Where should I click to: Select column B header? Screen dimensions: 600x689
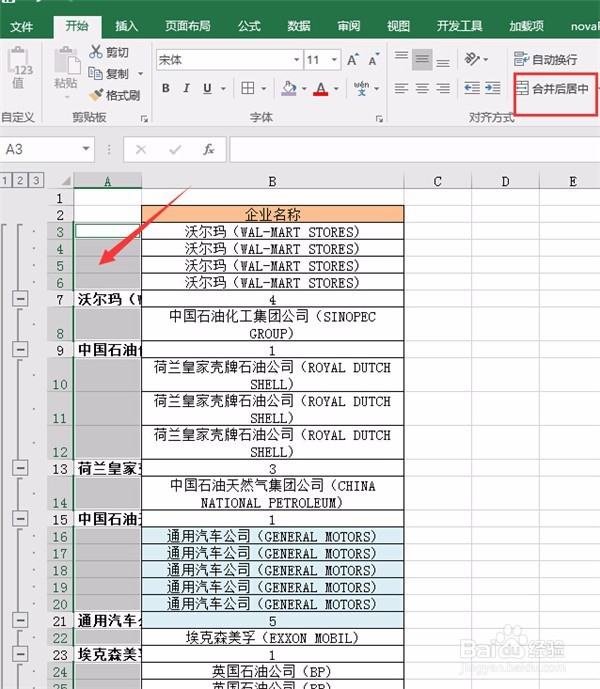(x=273, y=181)
